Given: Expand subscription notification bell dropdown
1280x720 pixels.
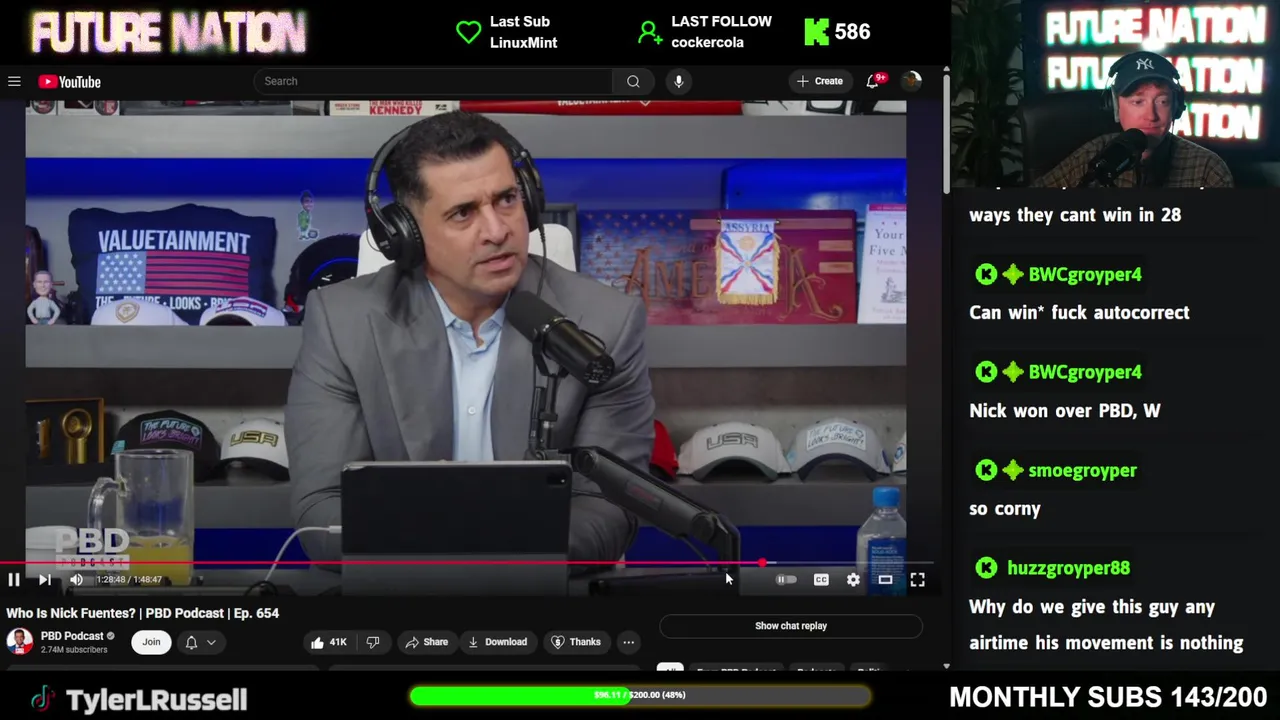Looking at the screenshot, I should (200, 642).
